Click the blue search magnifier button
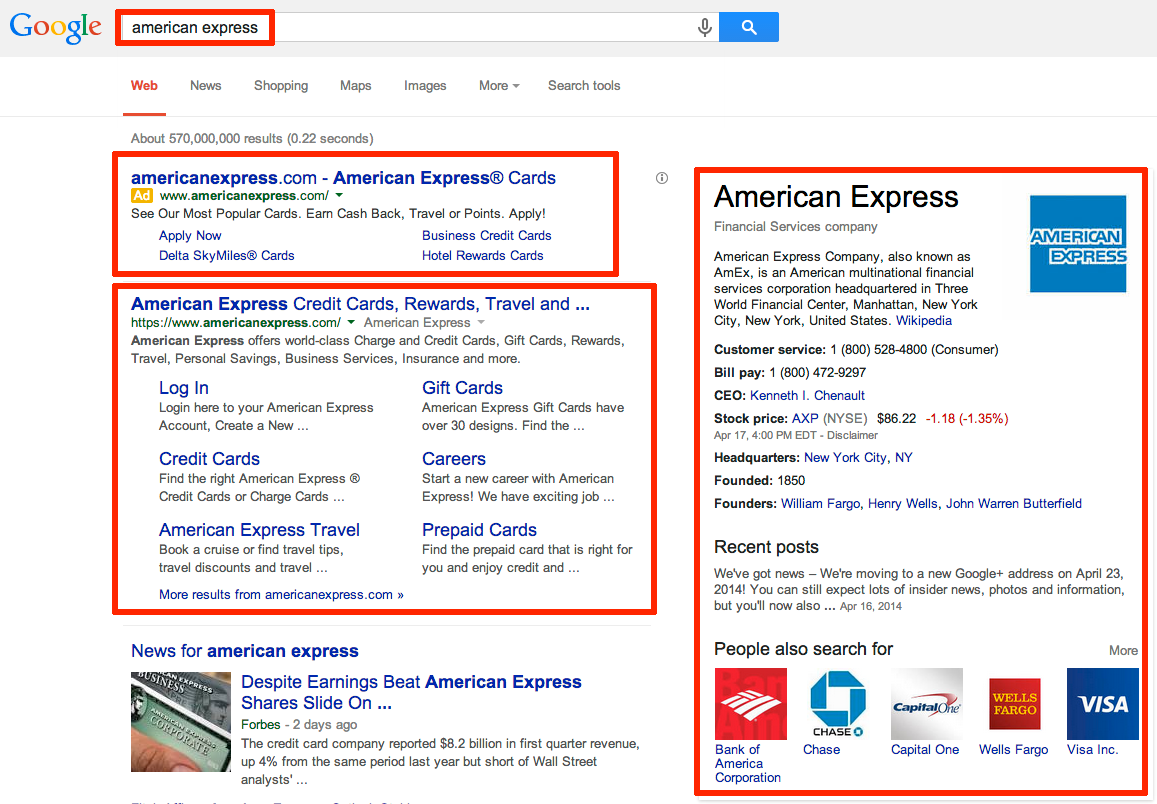This screenshot has height=804, width=1157. click(748, 27)
